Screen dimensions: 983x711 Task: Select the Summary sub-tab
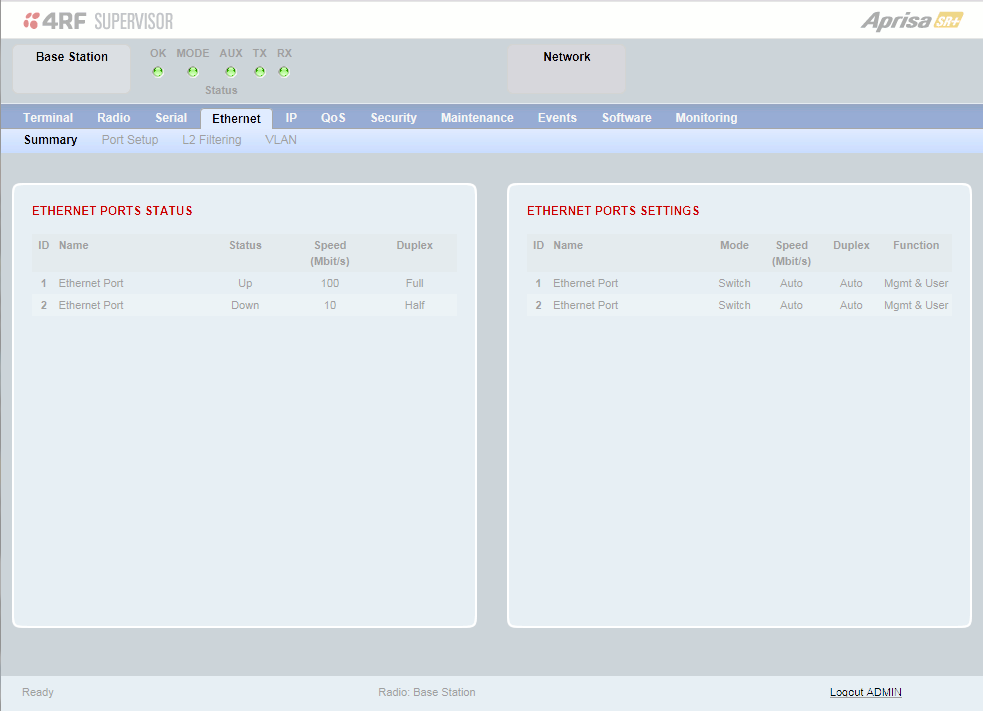pos(51,140)
